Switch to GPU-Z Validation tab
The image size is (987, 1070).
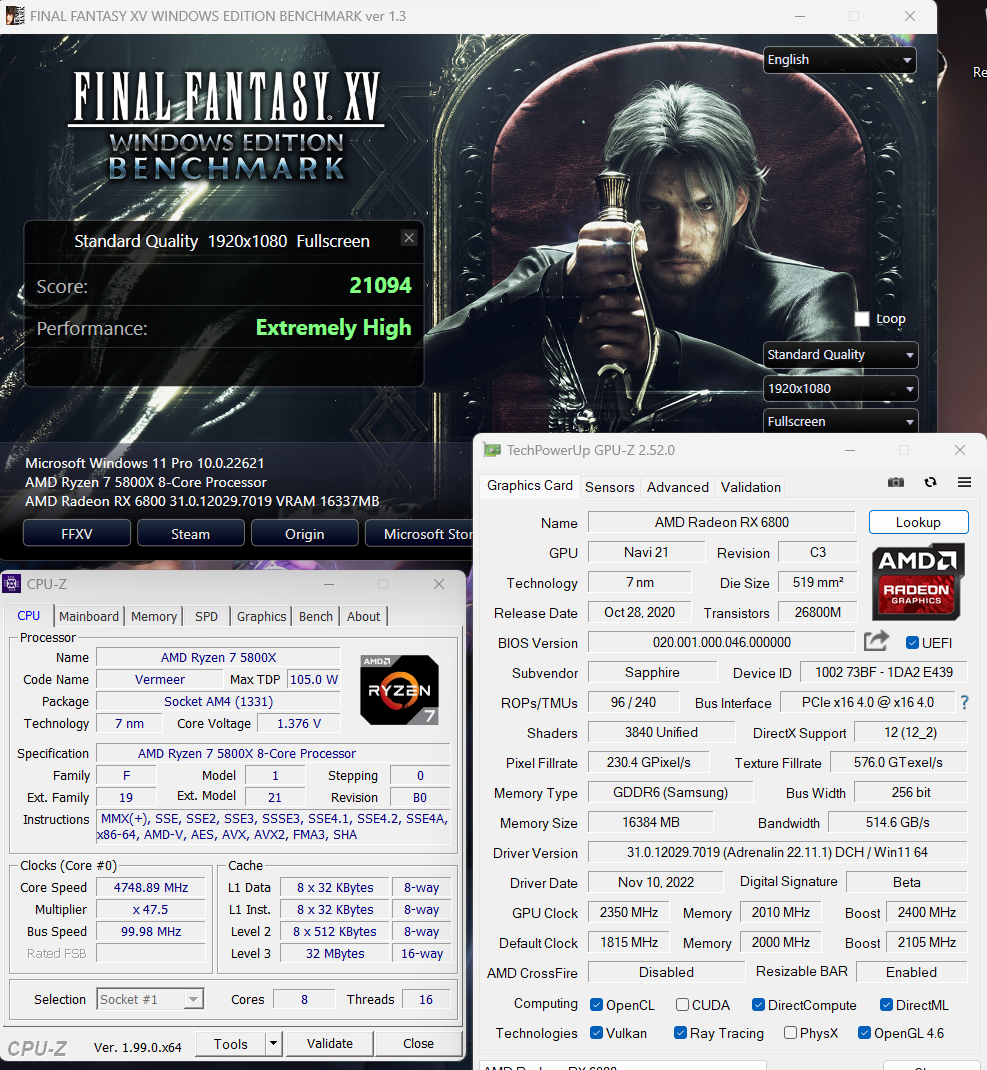click(751, 487)
